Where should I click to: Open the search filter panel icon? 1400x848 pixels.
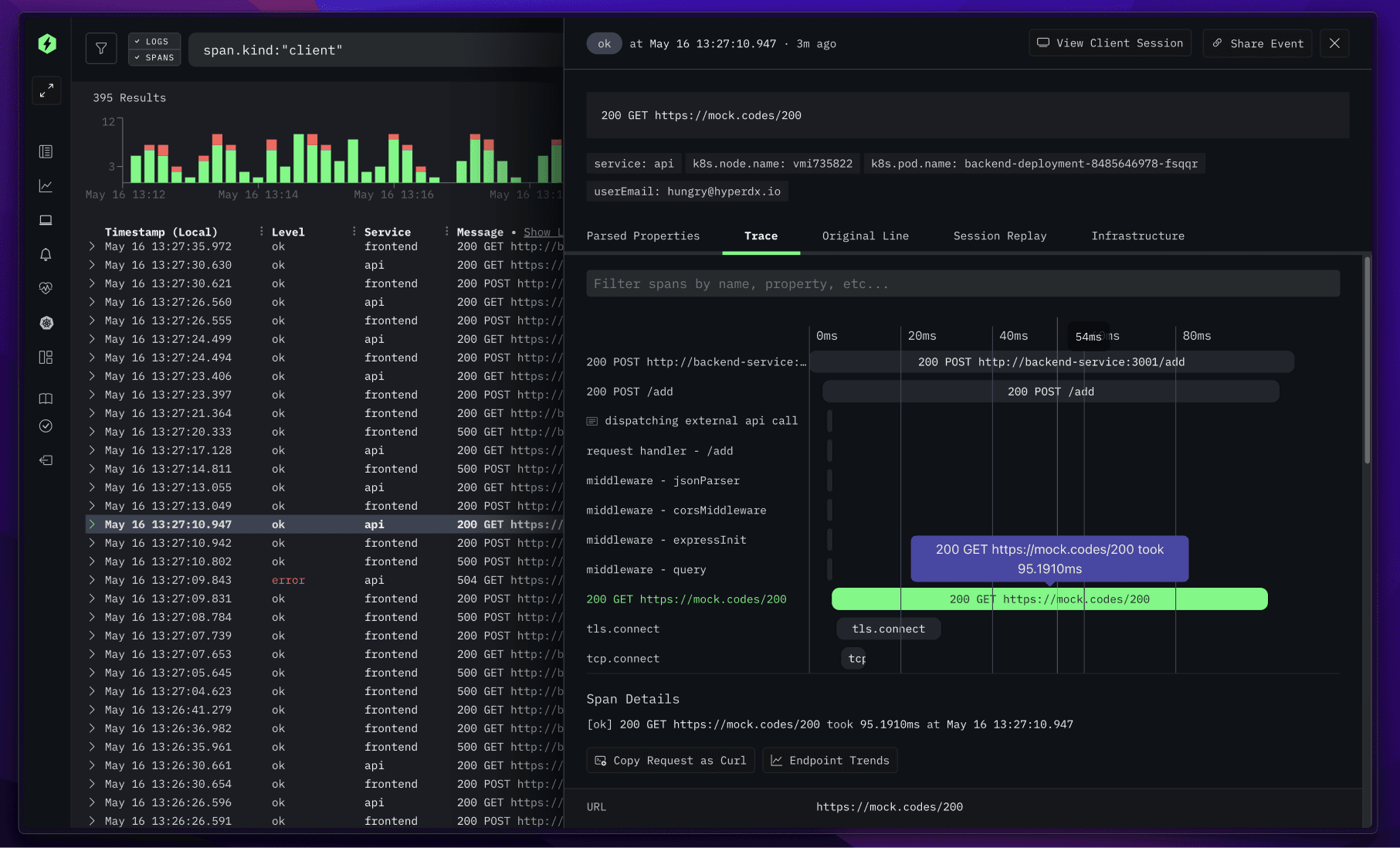(101, 48)
